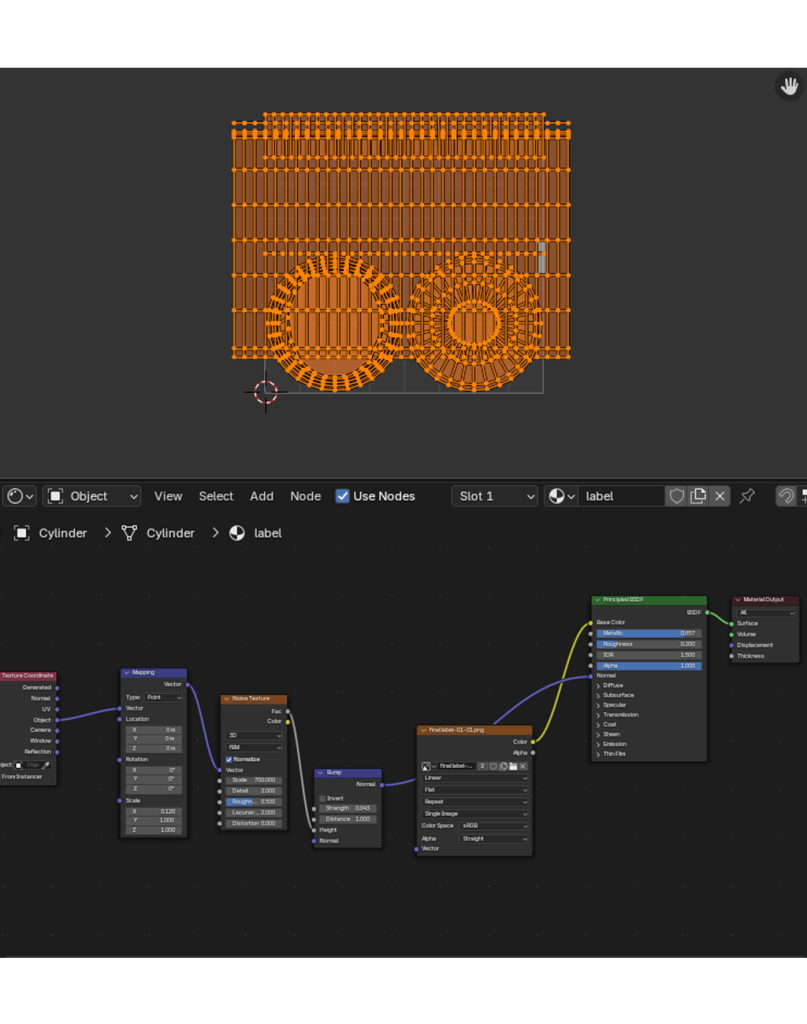Click the Roughness slider in Principled BSDF
Image resolution: width=807 pixels, height=1024 pixels.
click(x=649, y=644)
